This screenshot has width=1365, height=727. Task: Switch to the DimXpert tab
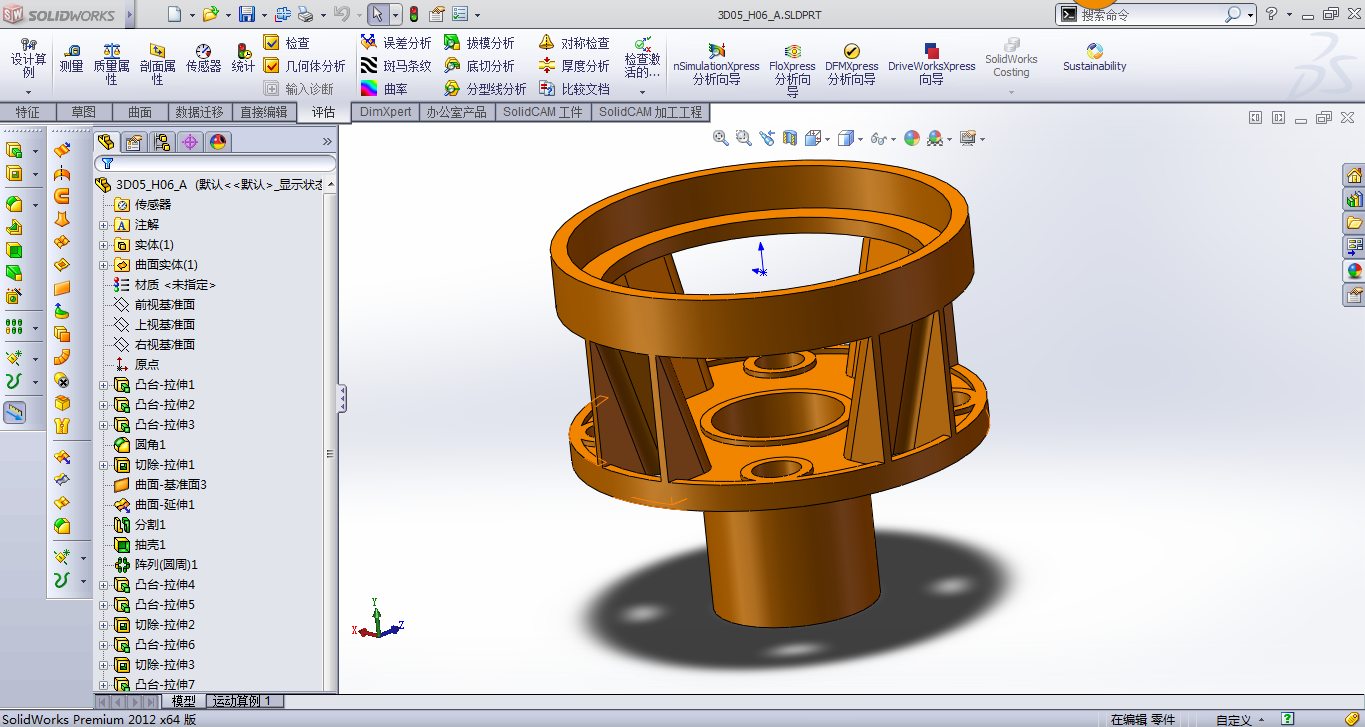coord(385,112)
